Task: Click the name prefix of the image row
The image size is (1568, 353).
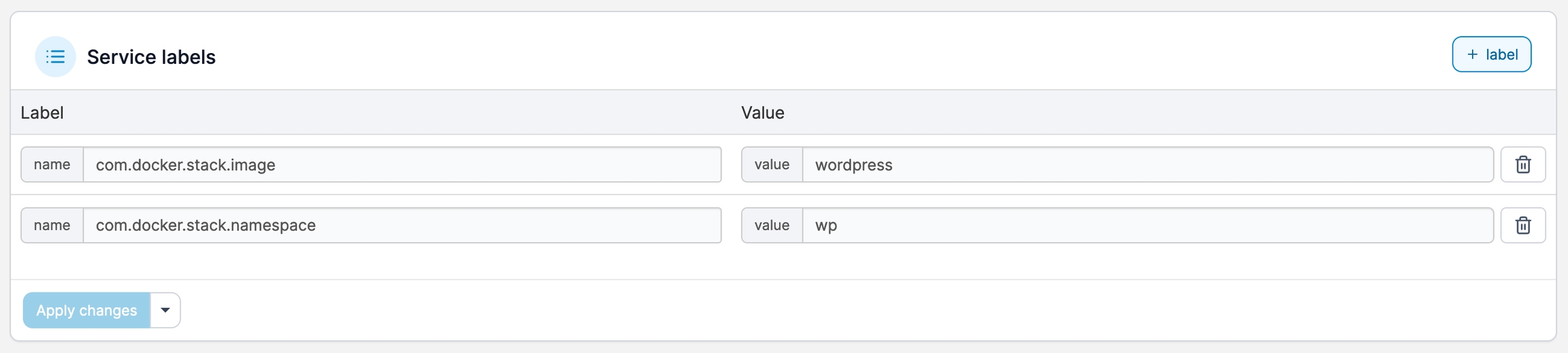Action: [x=52, y=165]
